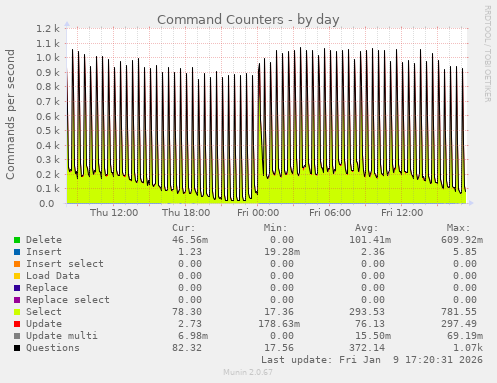
Task: Click Delete current value 46.56m
Action: [x=190, y=240]
